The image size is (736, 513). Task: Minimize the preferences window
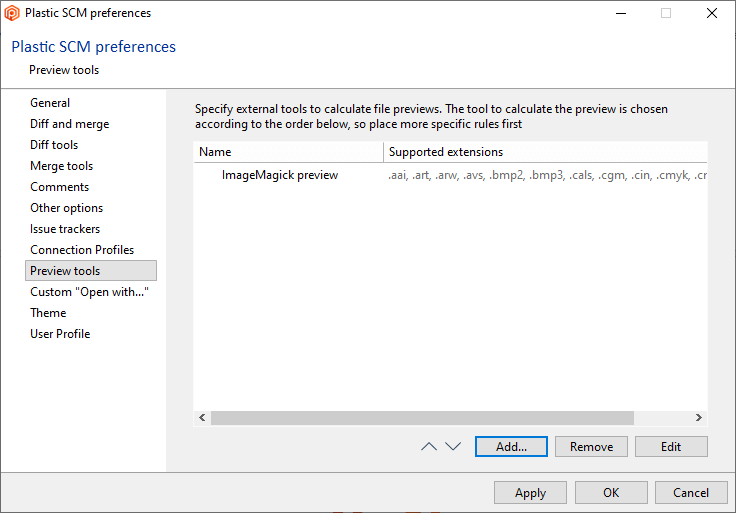click(621, 13)
